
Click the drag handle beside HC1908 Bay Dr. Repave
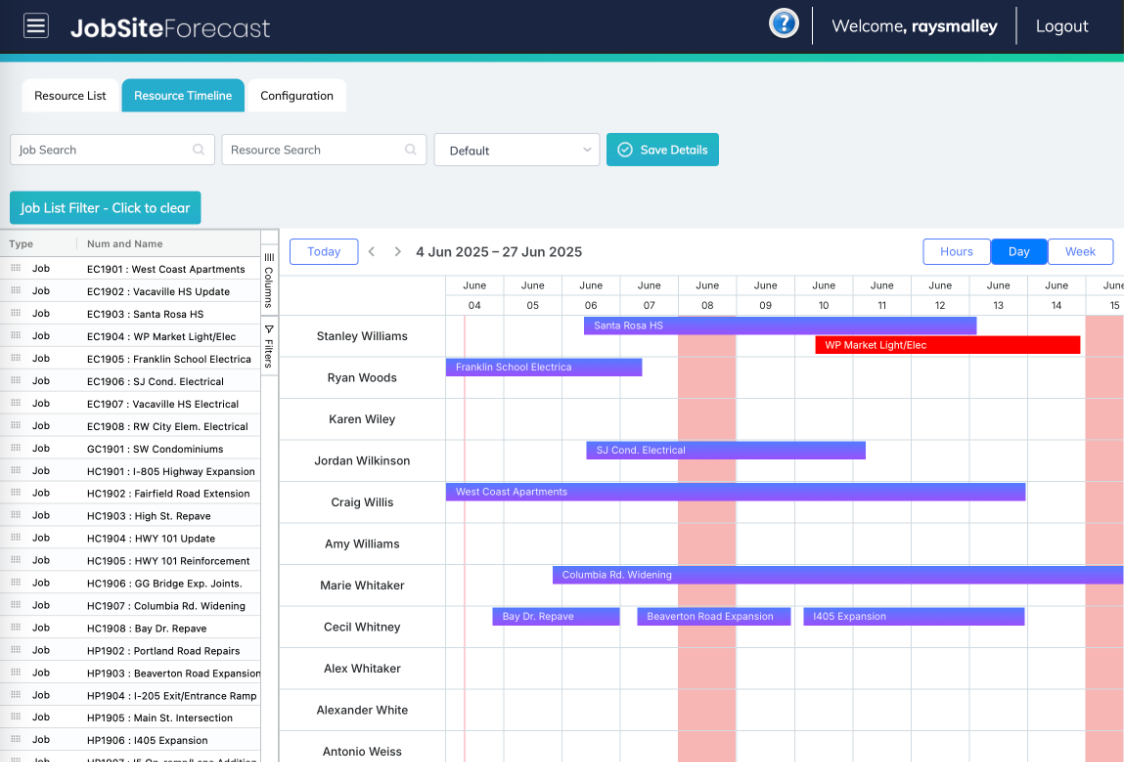coord(14,628)
